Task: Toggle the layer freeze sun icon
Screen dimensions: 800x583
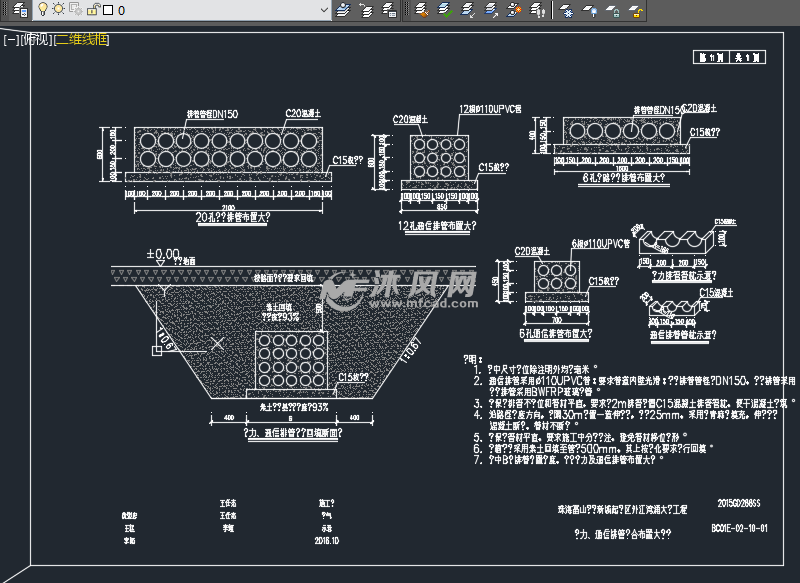Action: pos(59,9)
